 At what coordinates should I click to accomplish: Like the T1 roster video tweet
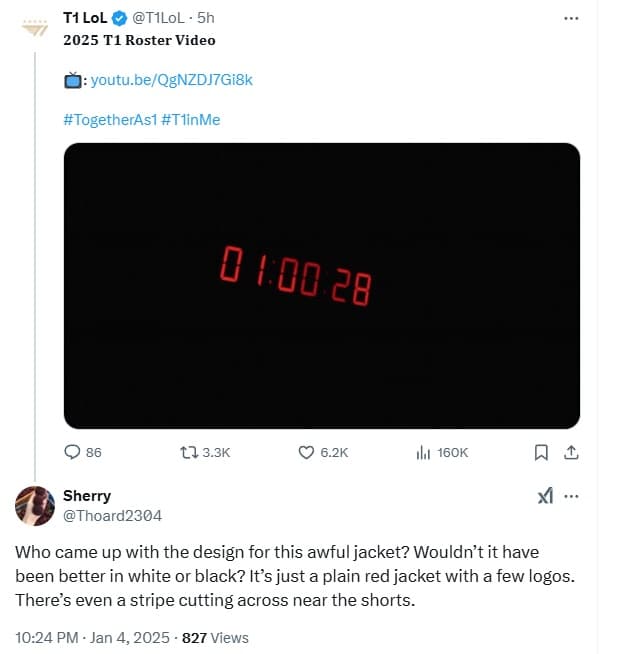click(307, 452)
